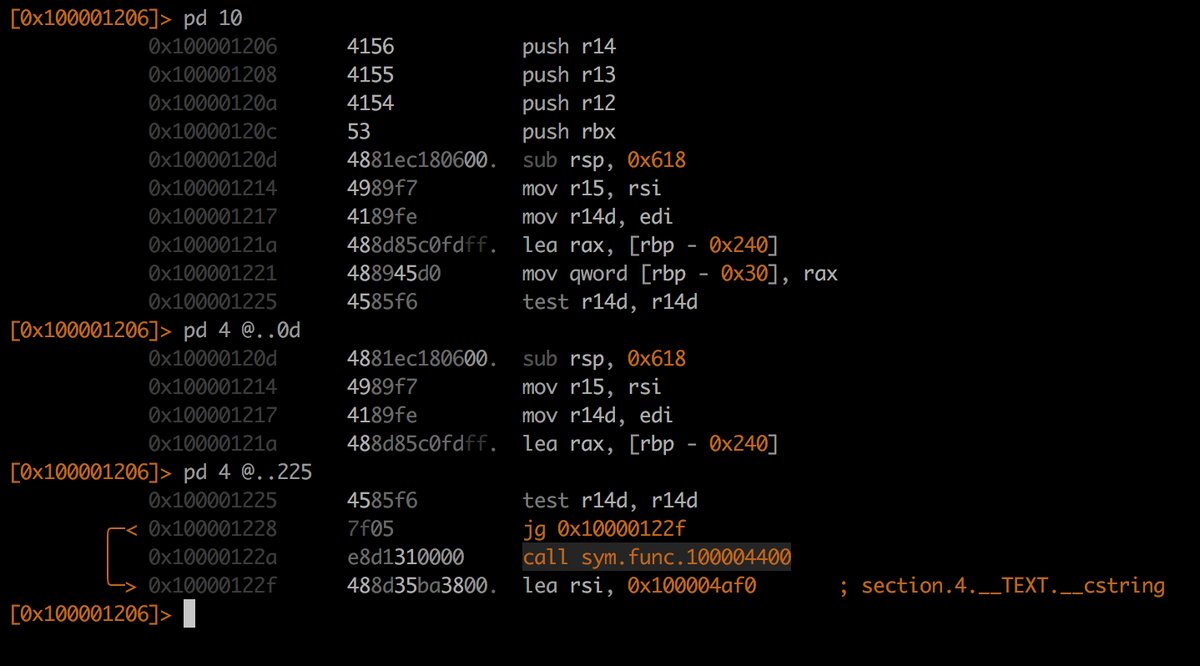Click the push r14 instruction
This screenshot has height=666, width=1200.
point(569,46)
